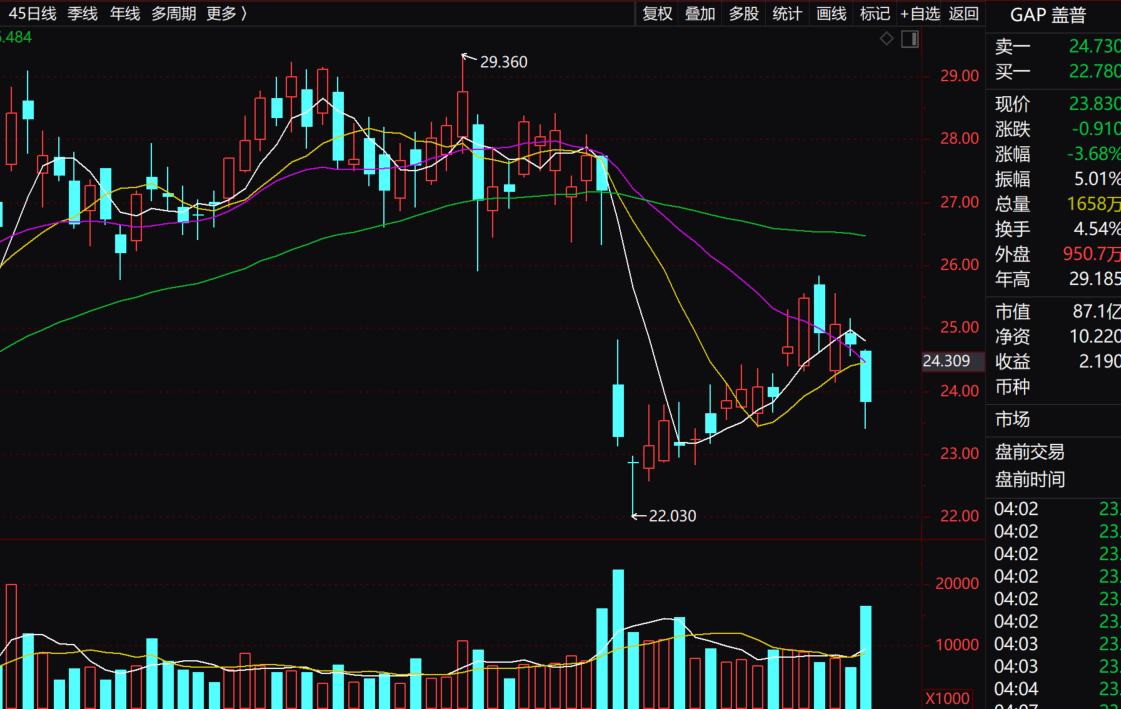Click the 29.360 high price marker
This screenshot has width=1121, height=709.
(503, 62)
